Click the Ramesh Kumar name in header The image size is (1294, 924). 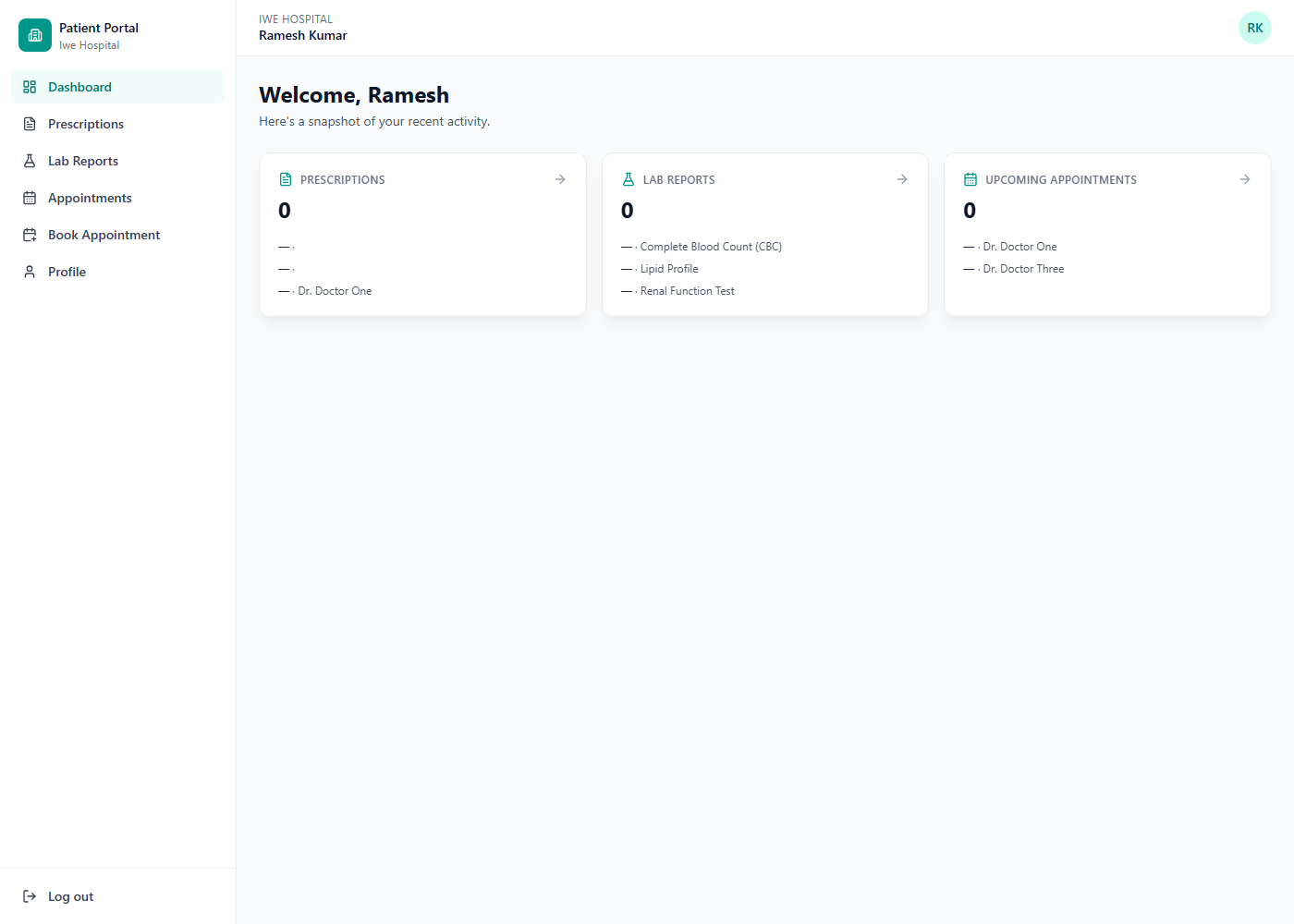point(303,35)
